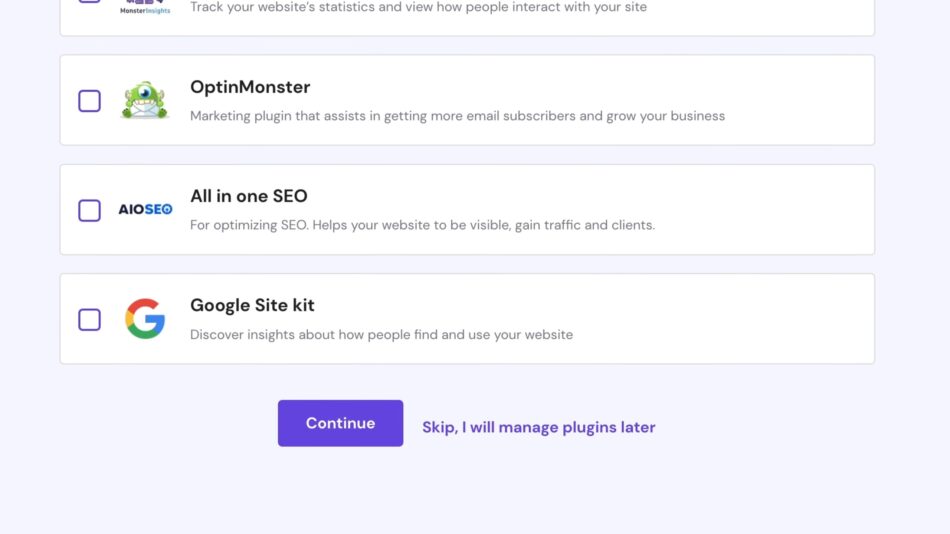Click blank space inside All in one SEO card
The height and width of the screenshot is (534, 950).
click(763, 210)
